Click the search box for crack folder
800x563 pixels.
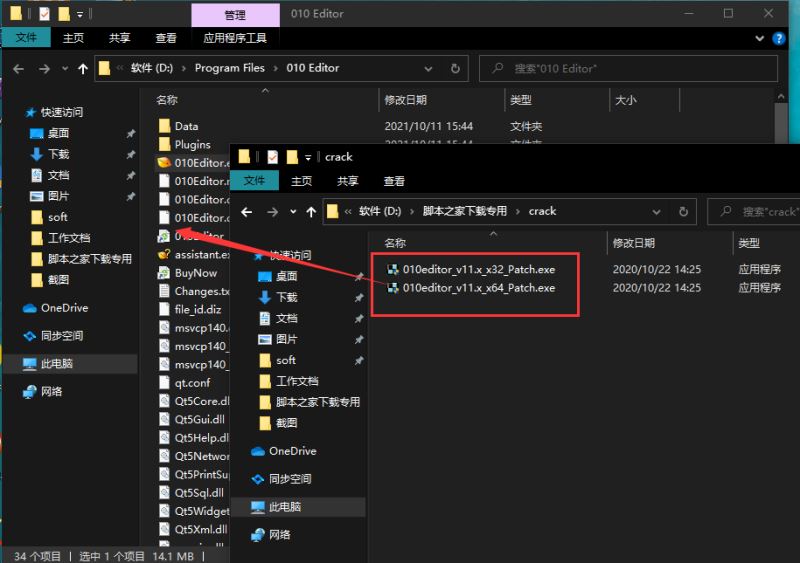click(x=754, y=212)
